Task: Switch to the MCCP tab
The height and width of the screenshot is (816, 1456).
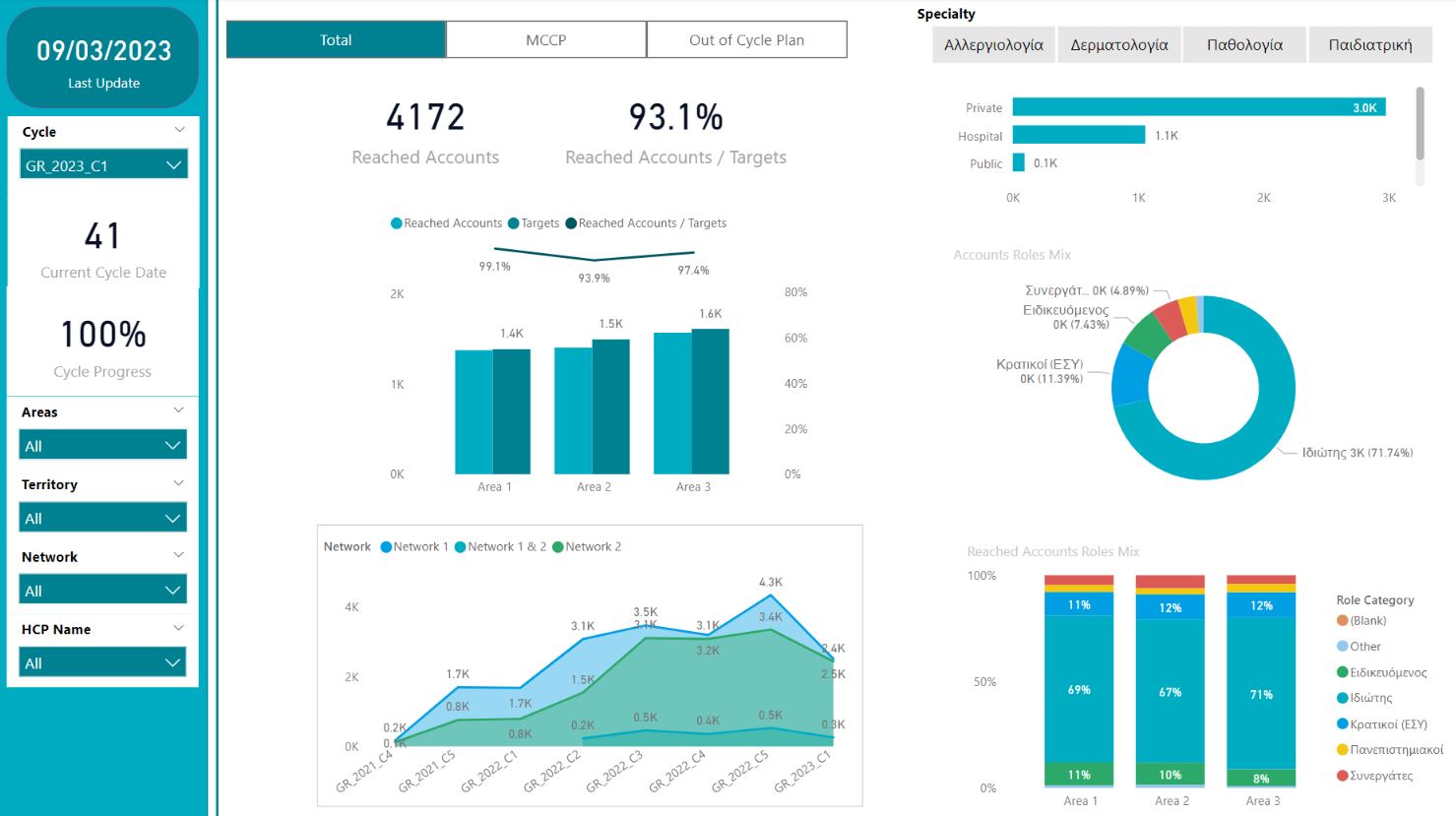Action: [545, 40]
